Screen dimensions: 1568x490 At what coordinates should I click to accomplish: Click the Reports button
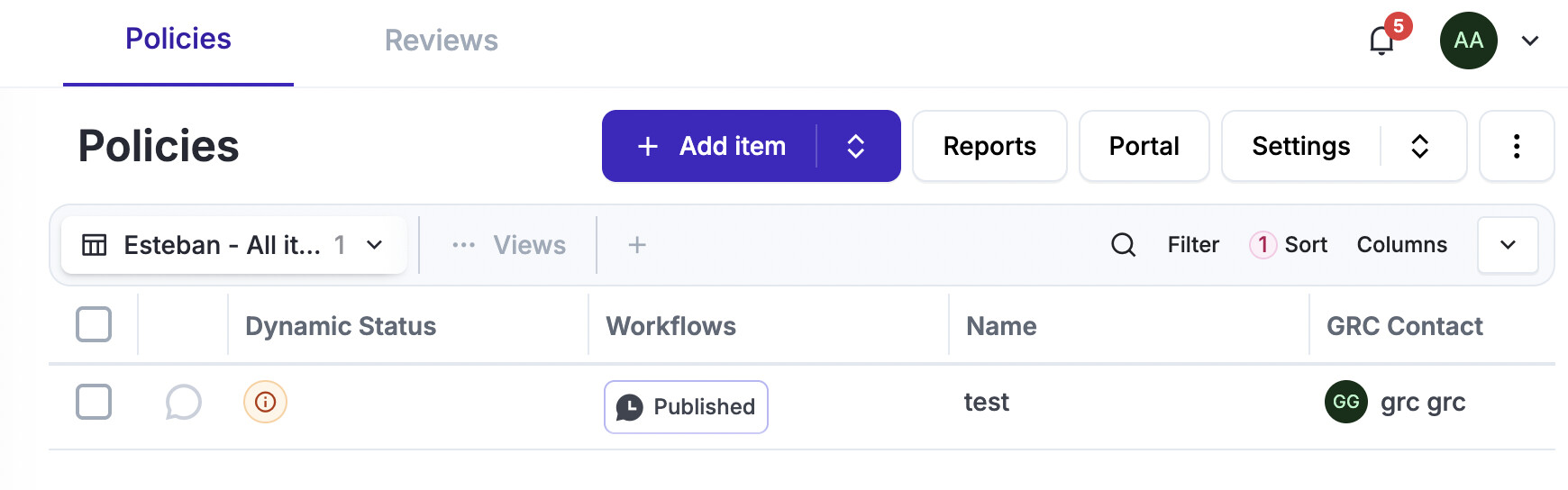(x=989, y=146)
